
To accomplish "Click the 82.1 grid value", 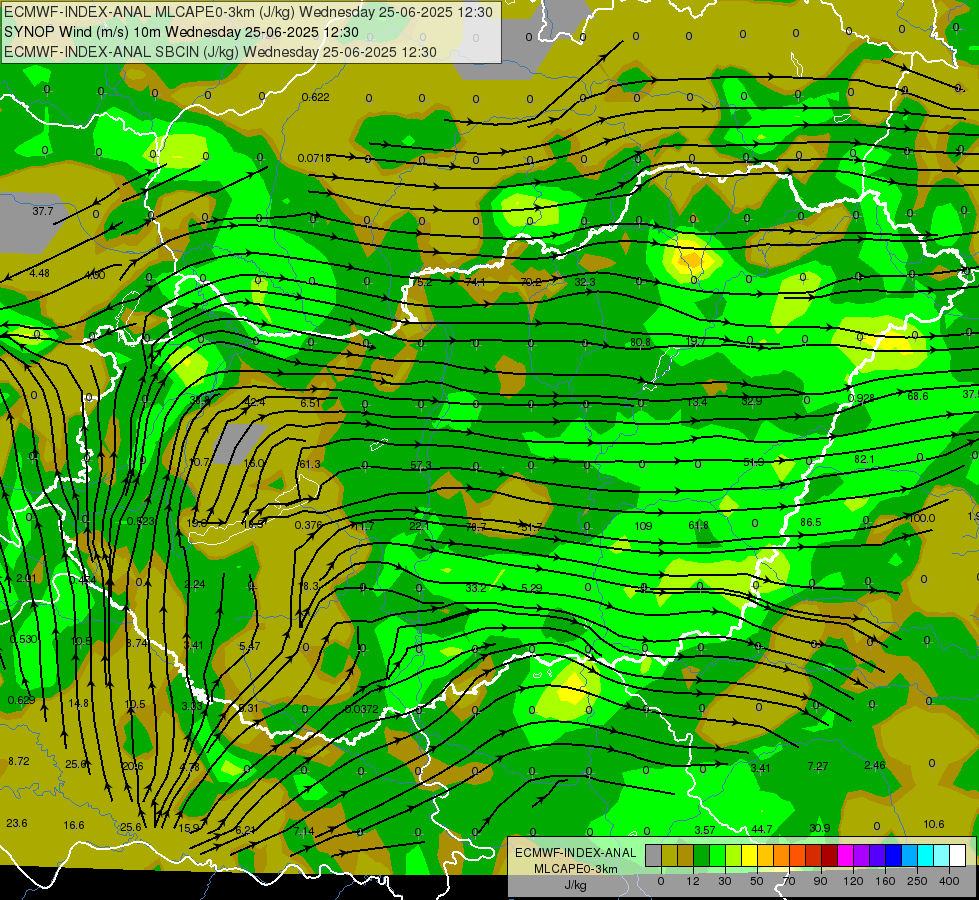I will (x=864, y=459).
